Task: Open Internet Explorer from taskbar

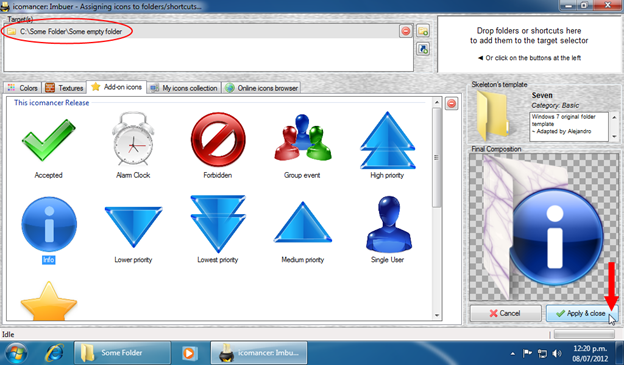Action: click(54, 353)
